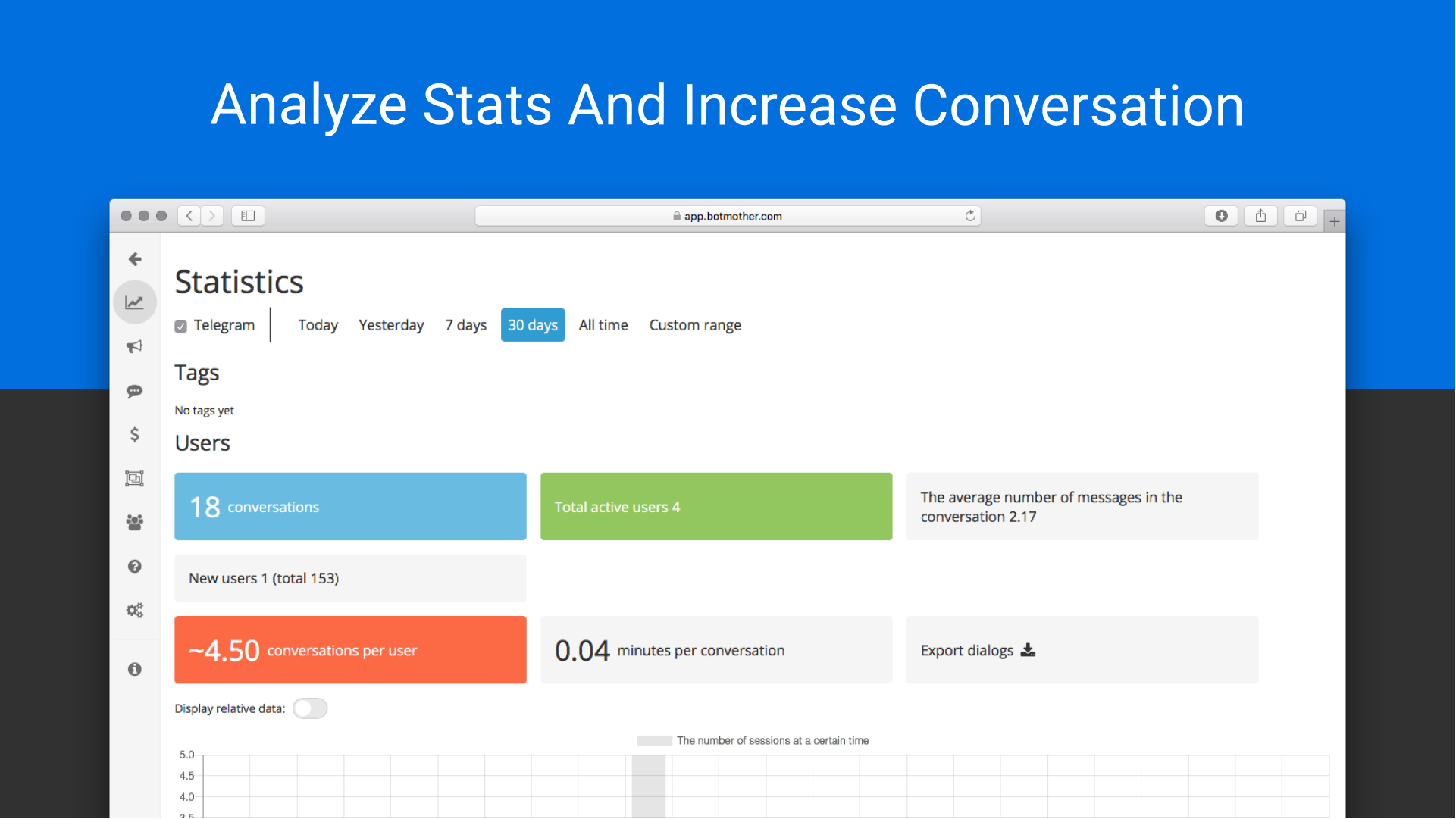1456x819 pixels.
Task: Open the settings gears sidebar icon
Action: pos(135,611)
